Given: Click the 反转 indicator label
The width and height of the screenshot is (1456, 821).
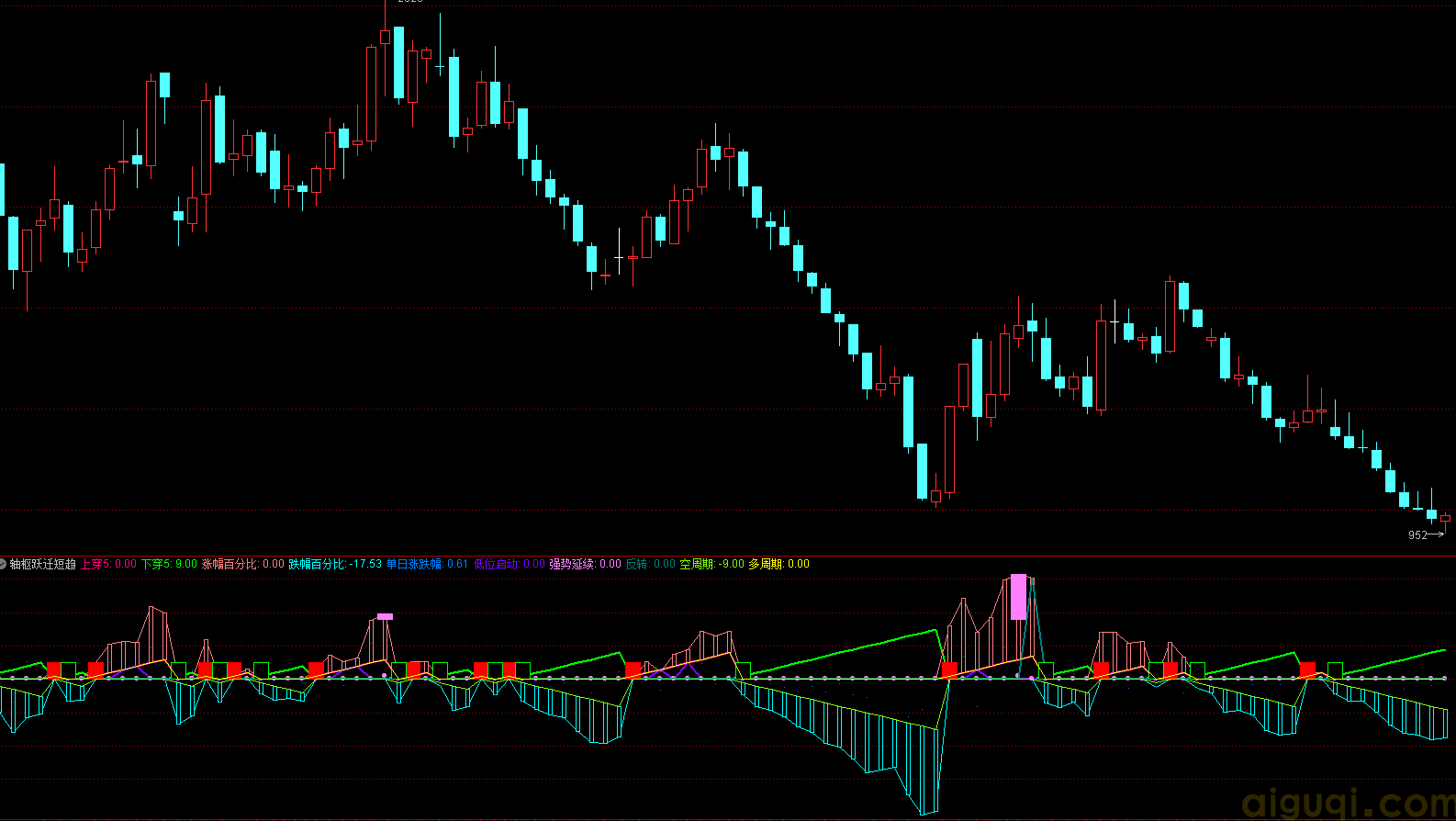Looking at the screenshot, I should click(x=650, y=564).
